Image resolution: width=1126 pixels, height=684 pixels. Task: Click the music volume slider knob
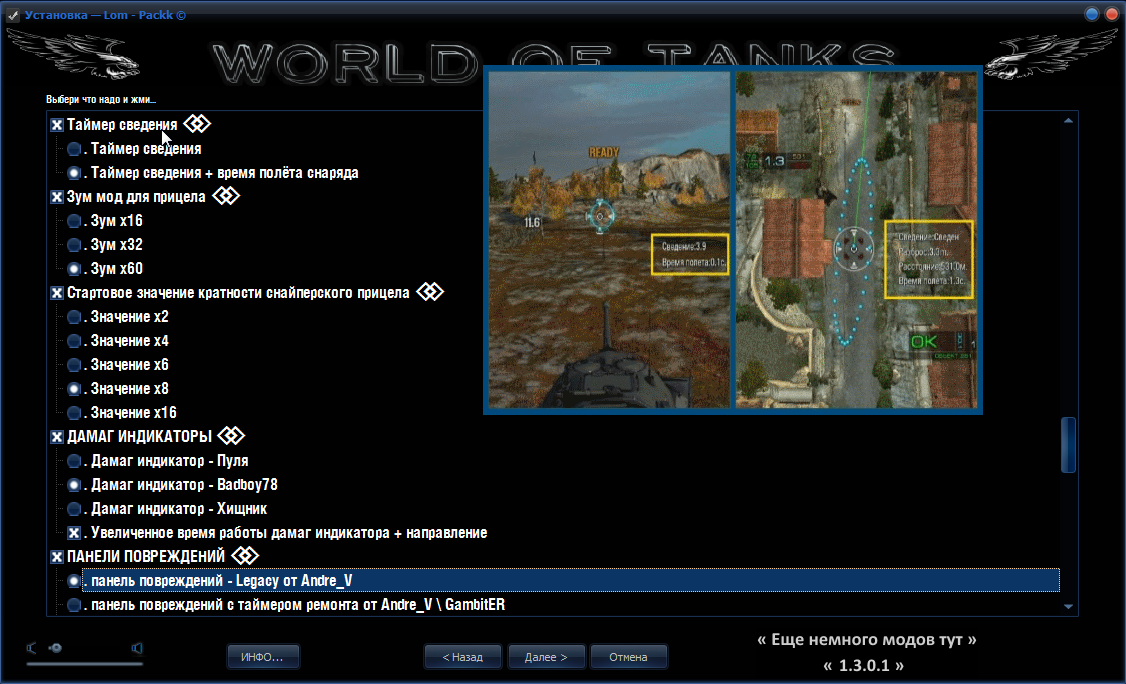coord(55,648)
